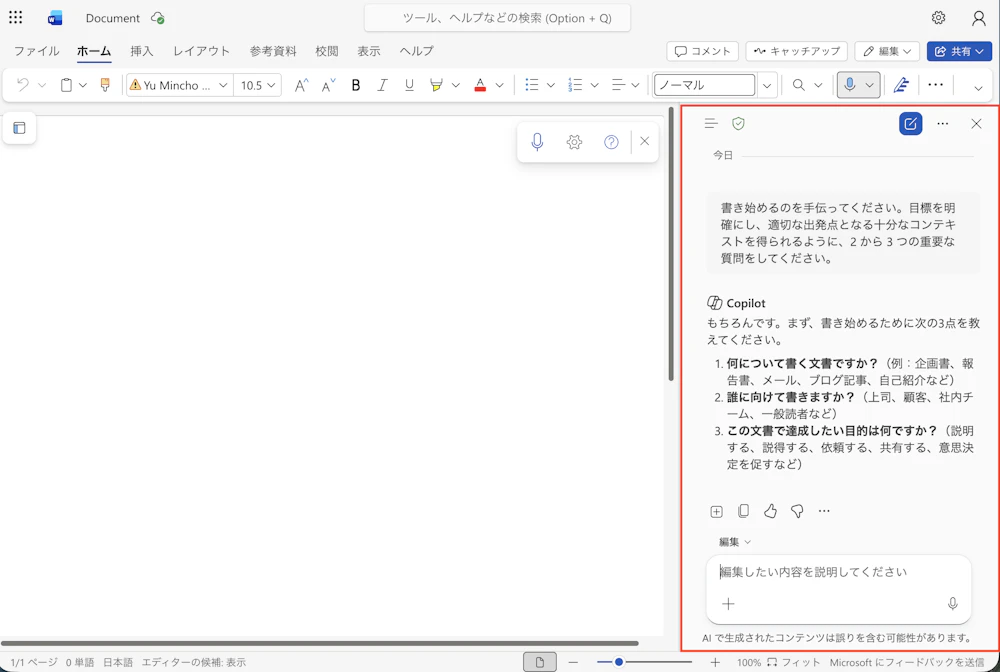Expand the ribbon collapse chevron
This screenshot has height=672, width=1000.
[x=978, y=88]
